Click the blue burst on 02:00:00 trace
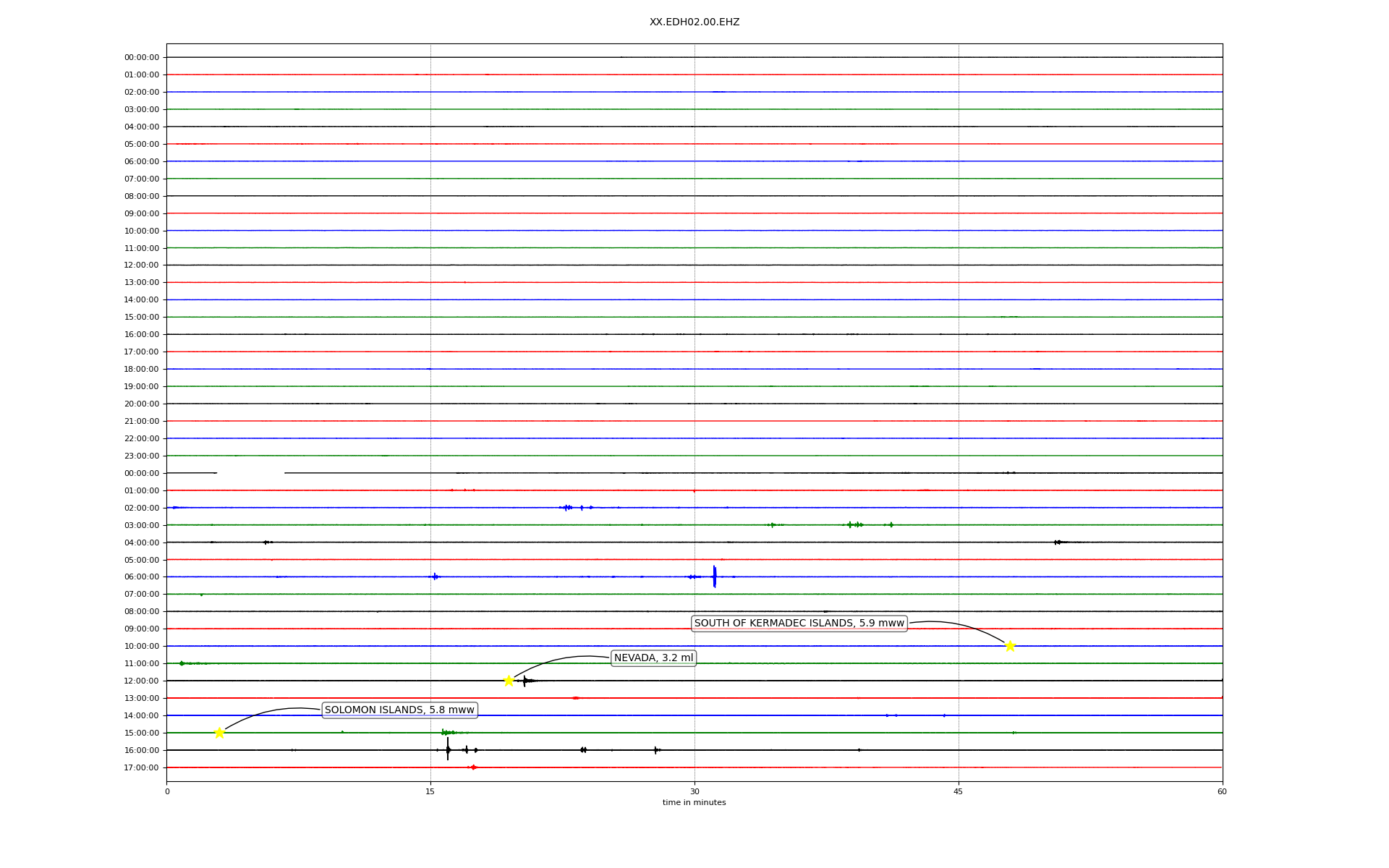 pos(567,508)
